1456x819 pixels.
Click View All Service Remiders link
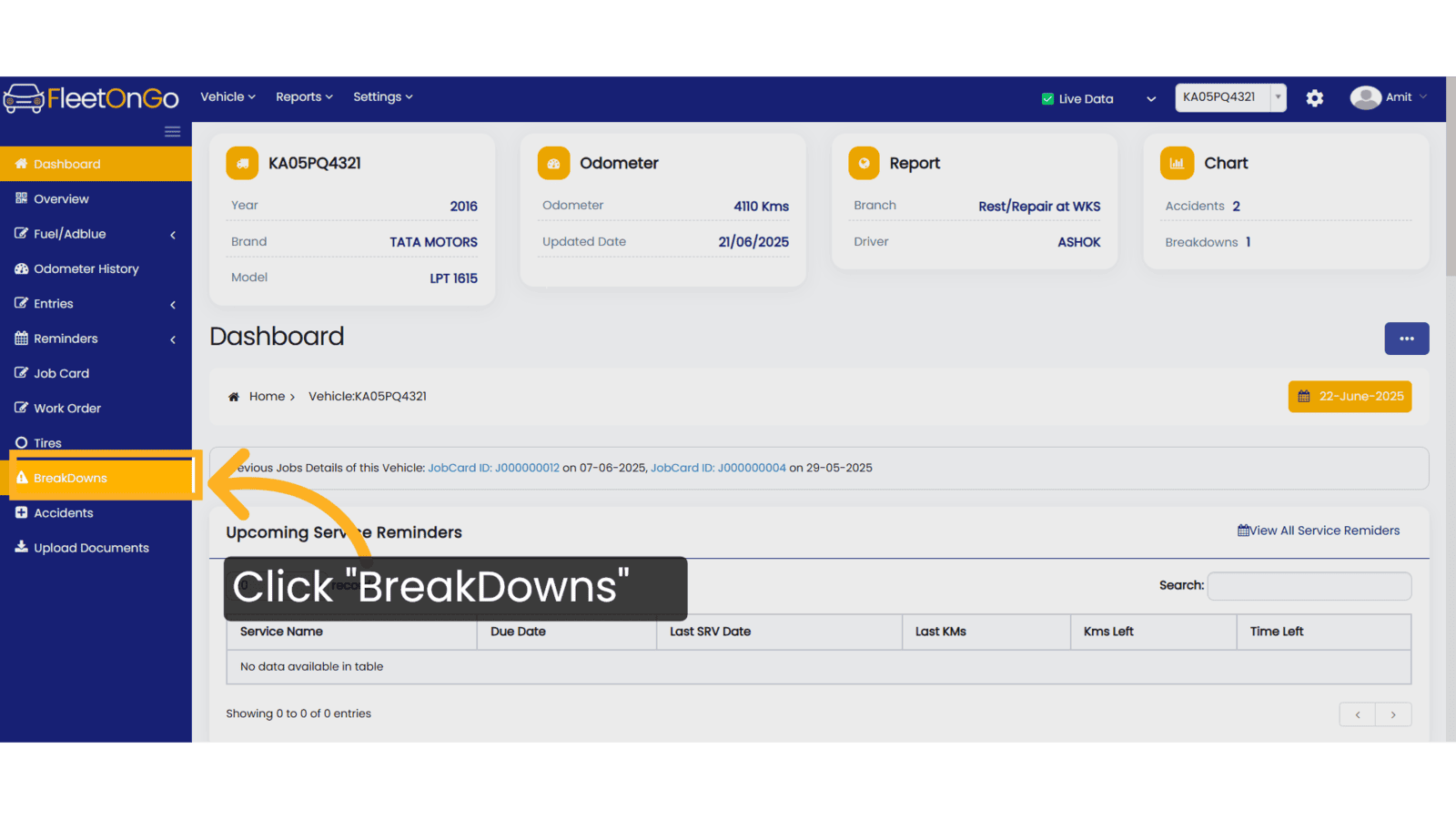(1319, 531)
